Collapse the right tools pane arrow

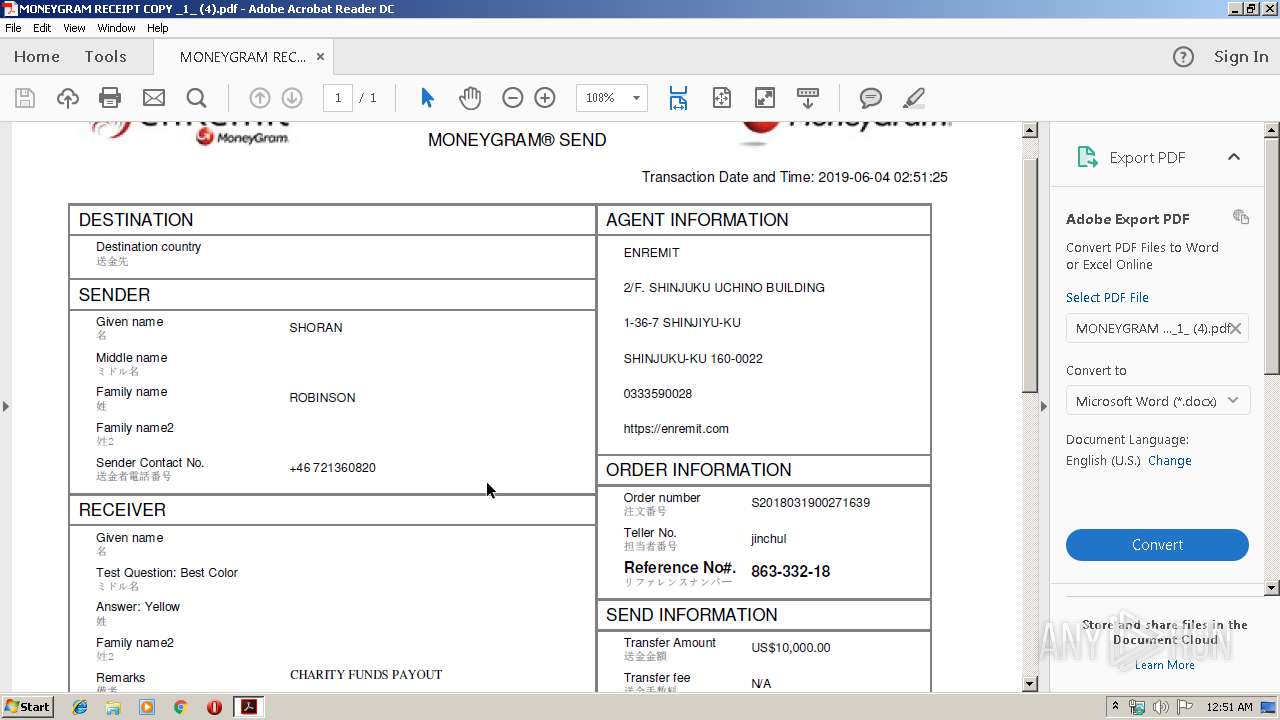click(x=1044, y=406)
